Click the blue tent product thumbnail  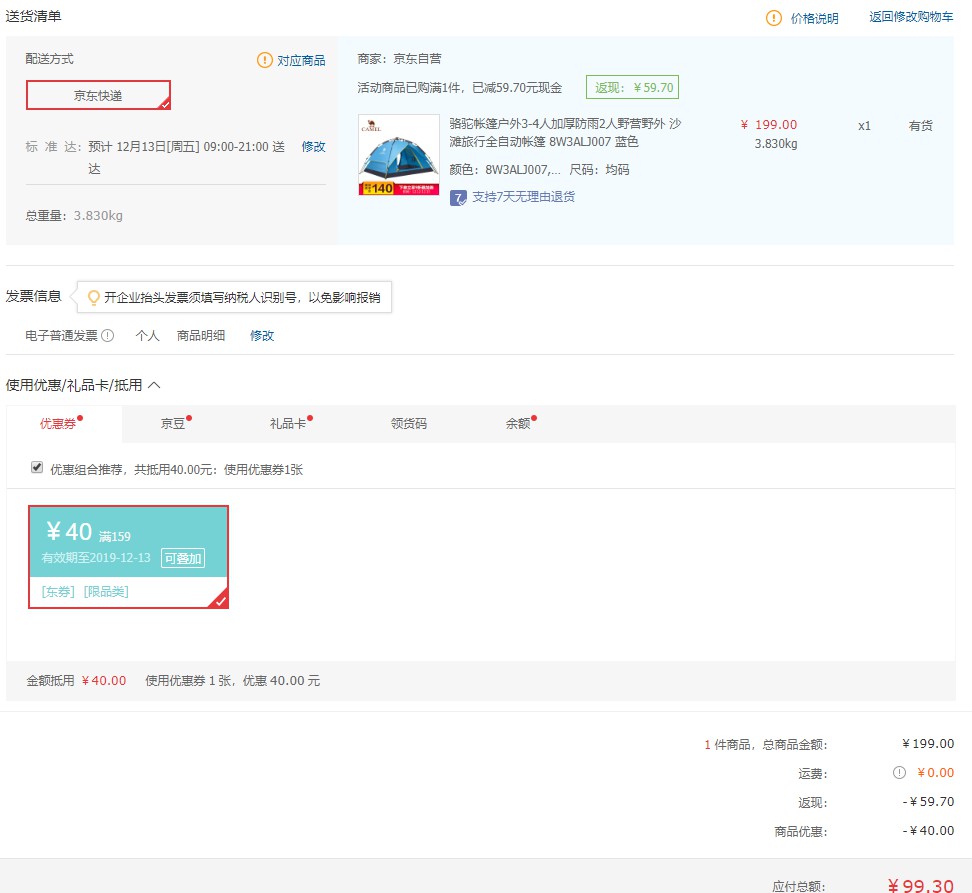[x=399, y=155]
